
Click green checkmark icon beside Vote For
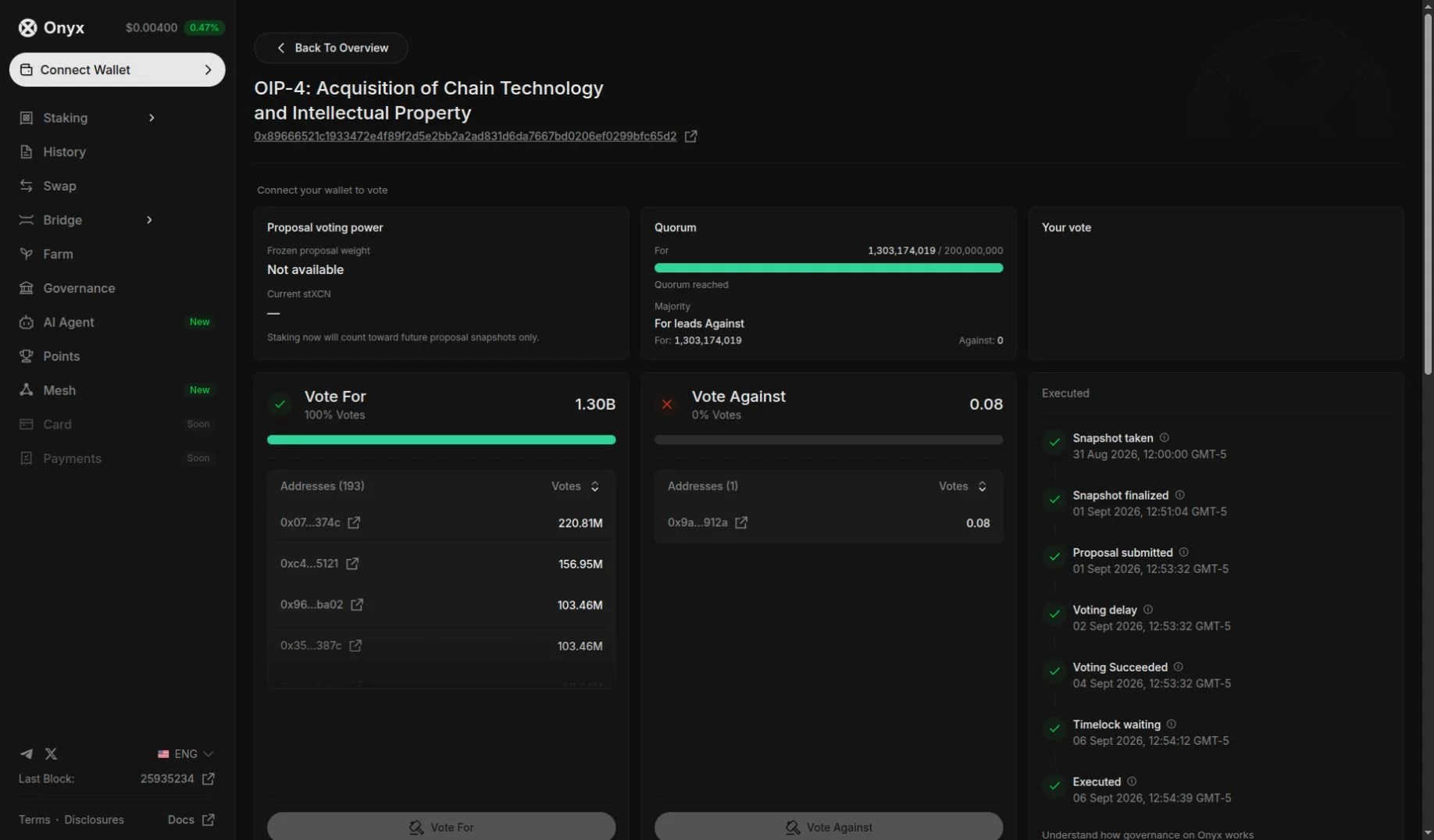click(280, 404)
